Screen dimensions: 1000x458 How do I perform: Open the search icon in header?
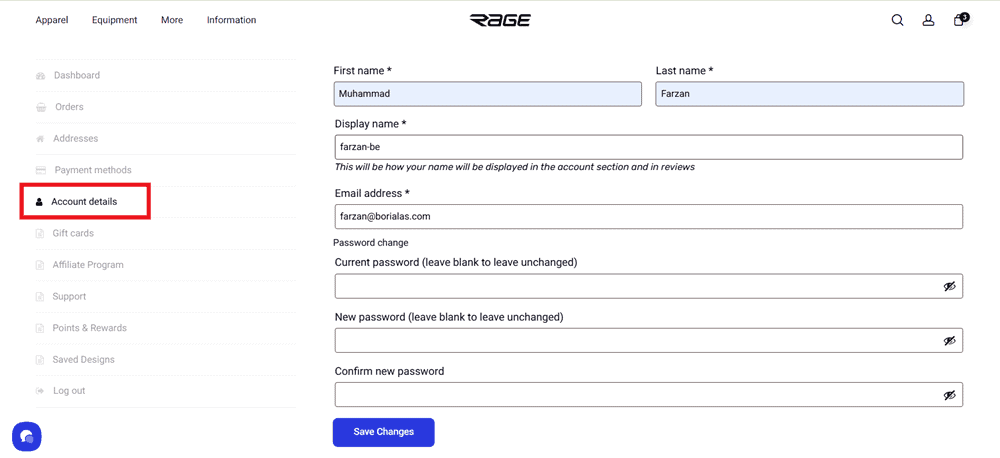tap(897, 20)
